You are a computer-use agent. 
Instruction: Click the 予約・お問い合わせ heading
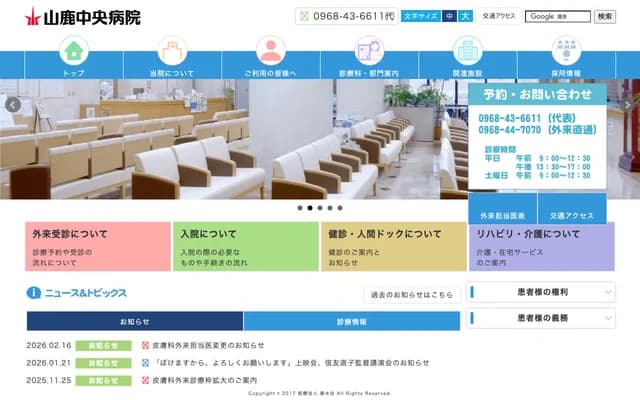point(537,95)
